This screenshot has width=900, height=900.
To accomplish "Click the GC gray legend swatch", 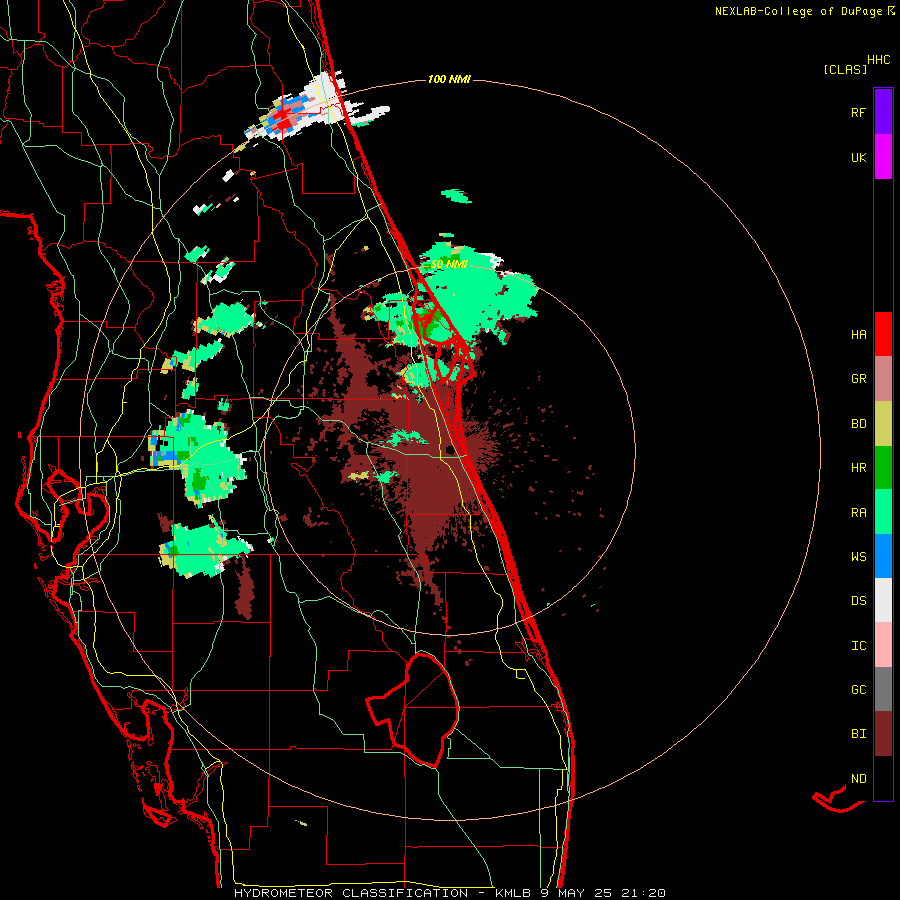I will (x=883, y=689).
